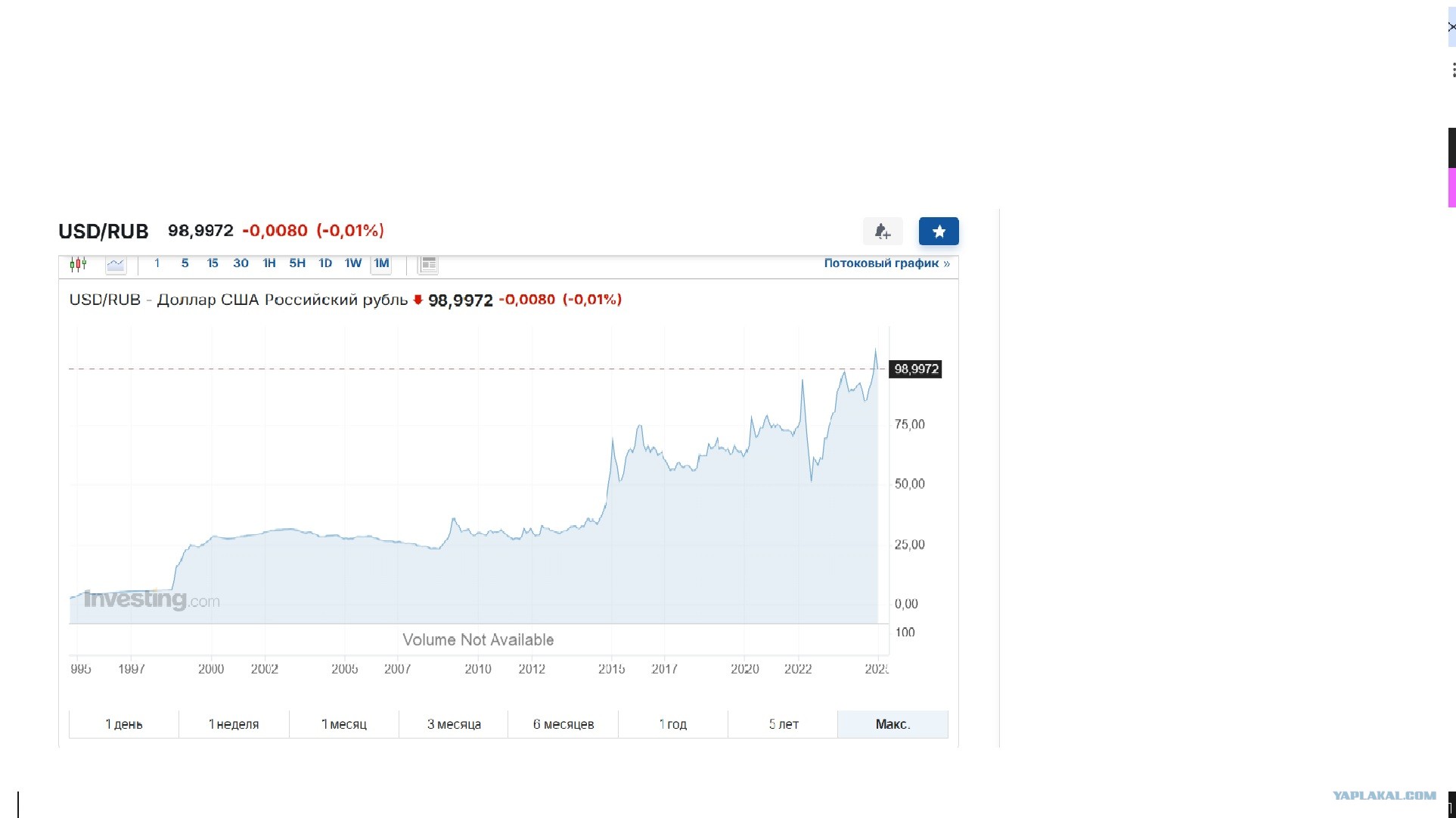Show the 6 месяцев range
This screenshot has width=1456, height=818.
coord(563,724)
